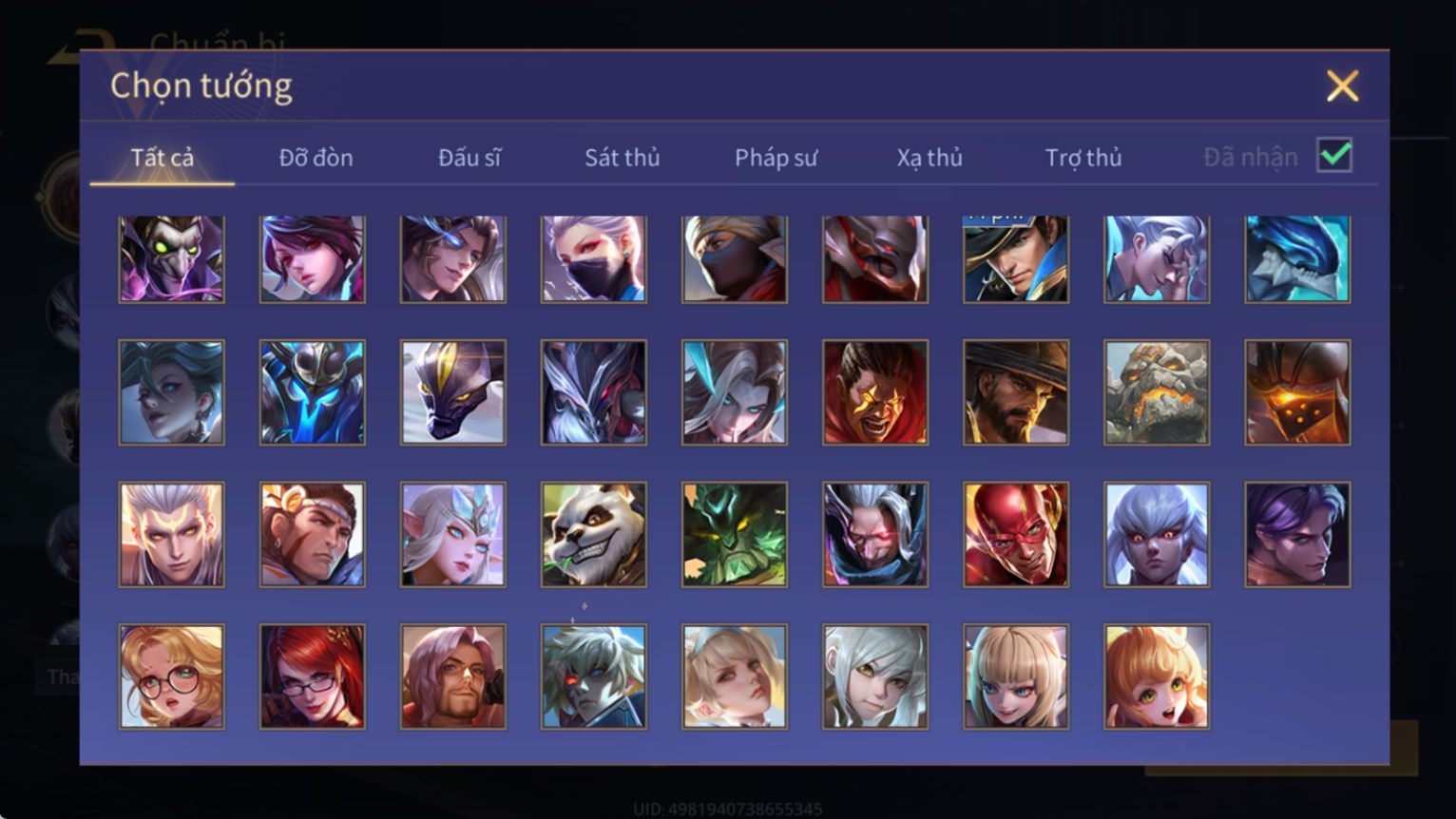Screen dimensions: 1456x819
Task: Toggle the Đã nhận checkbox
Action: [1334, 155]
